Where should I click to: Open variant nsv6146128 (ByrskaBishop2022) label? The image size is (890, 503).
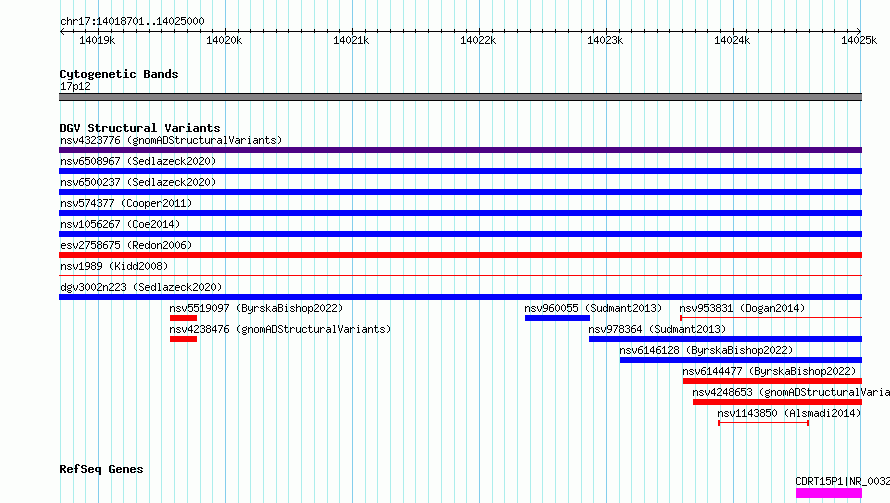pos(706,350)
